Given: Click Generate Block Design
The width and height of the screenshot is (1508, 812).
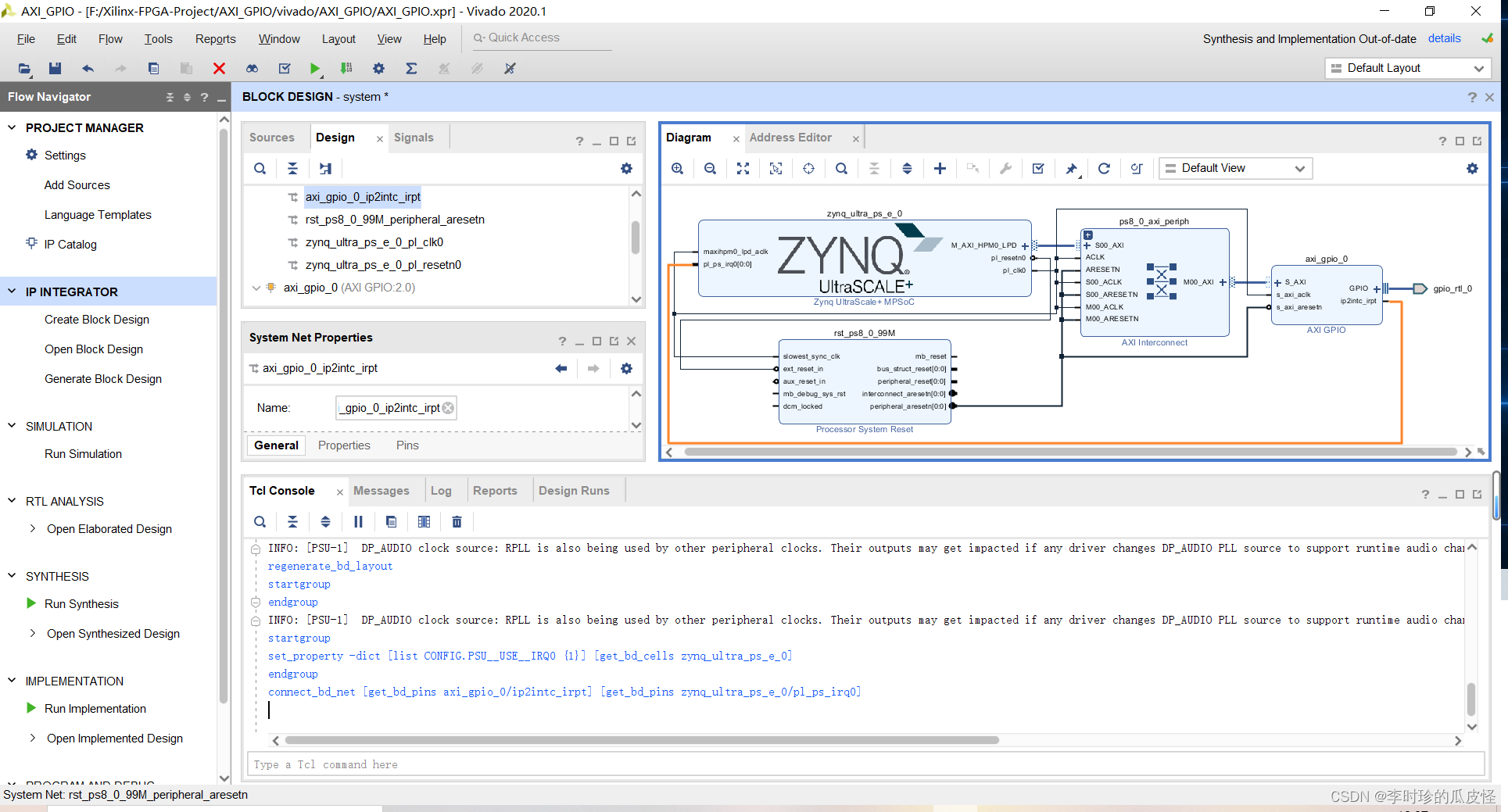Looking at the screenshot, I should tap(103, 379).
